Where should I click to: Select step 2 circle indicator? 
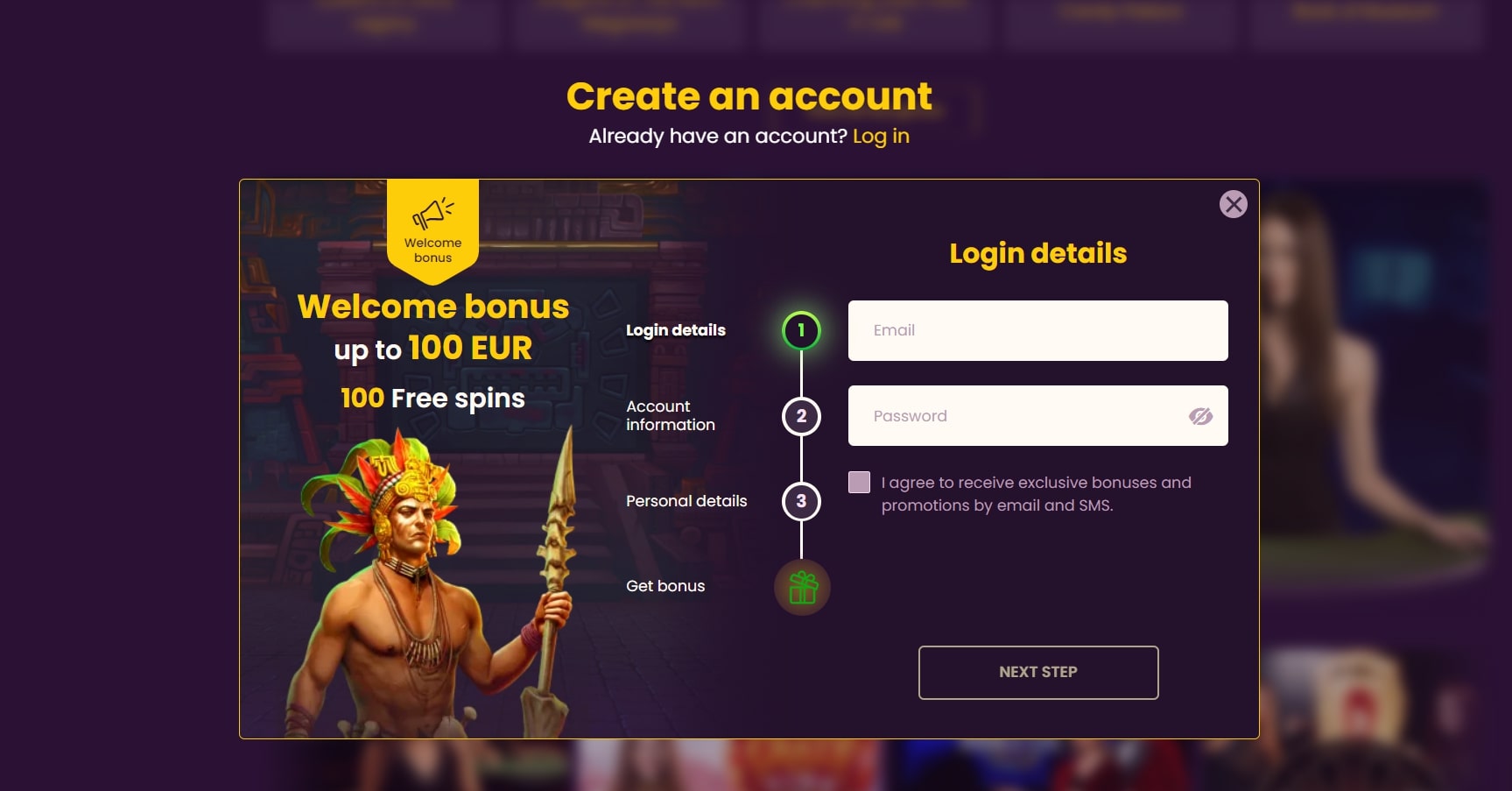coord(801,416)
